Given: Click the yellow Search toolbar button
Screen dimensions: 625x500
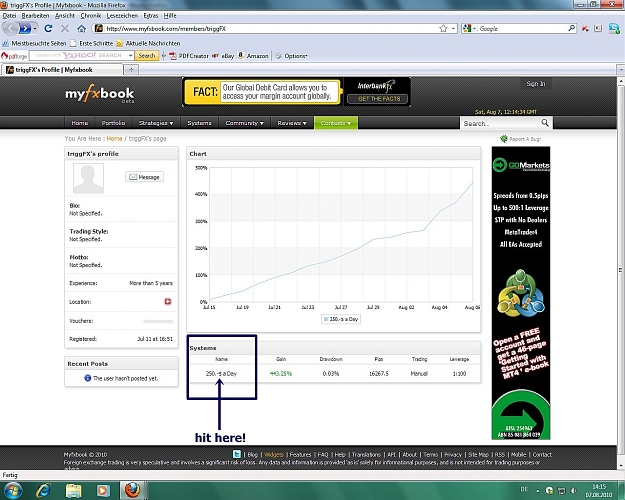Looking at the screenshot, I should 147,56.
